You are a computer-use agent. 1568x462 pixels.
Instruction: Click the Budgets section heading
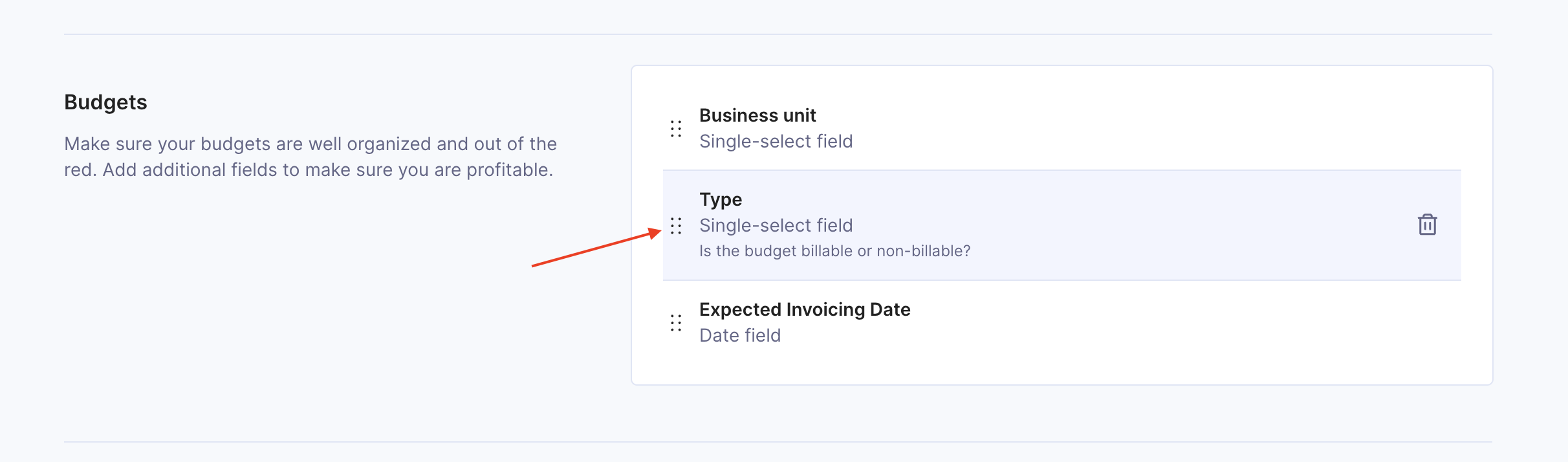point(105,102)
